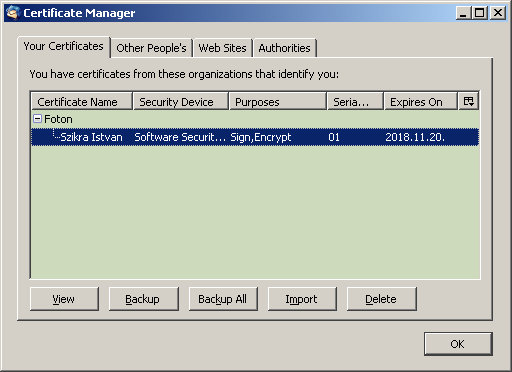Click the Import button
This screenshot has height=372, width=512.
click(x=302, y=299)
